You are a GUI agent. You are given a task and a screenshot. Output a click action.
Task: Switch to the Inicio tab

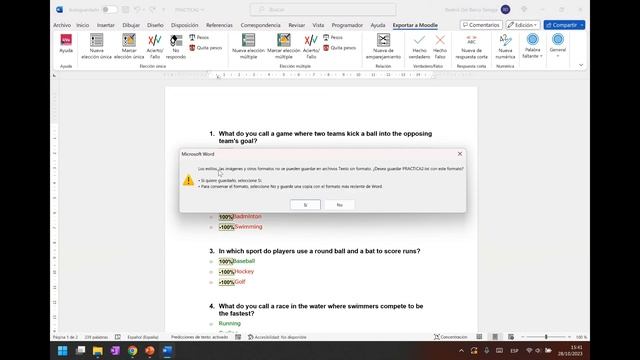pyautogui.click(x=82, y=25)
